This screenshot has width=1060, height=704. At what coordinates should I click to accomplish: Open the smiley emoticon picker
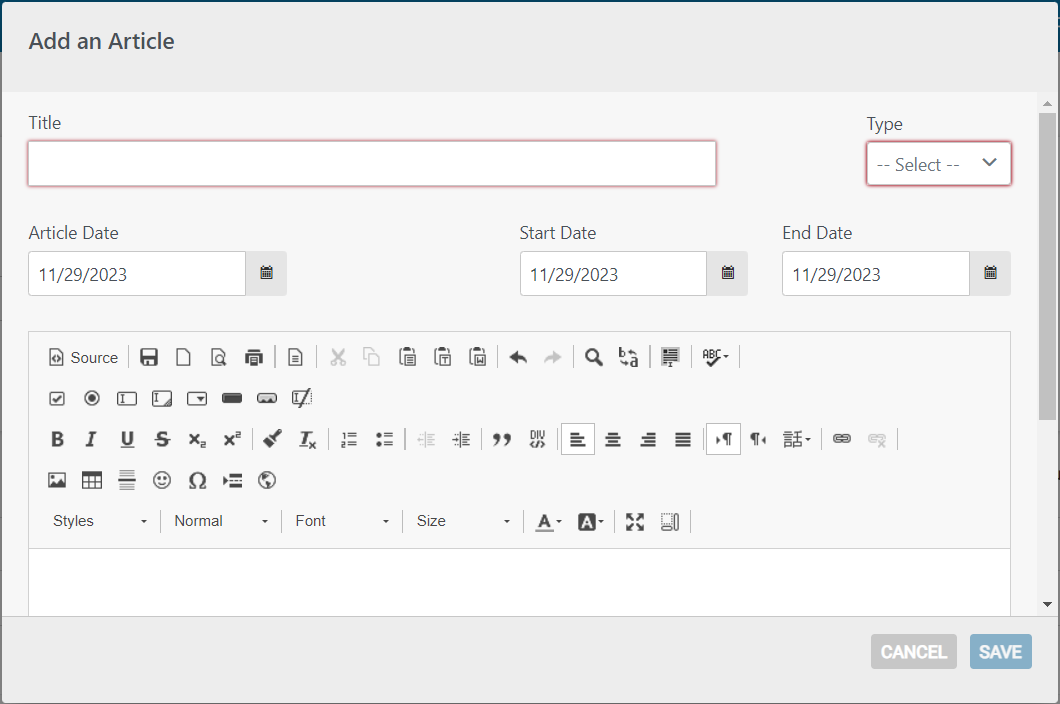pos(162,481)
